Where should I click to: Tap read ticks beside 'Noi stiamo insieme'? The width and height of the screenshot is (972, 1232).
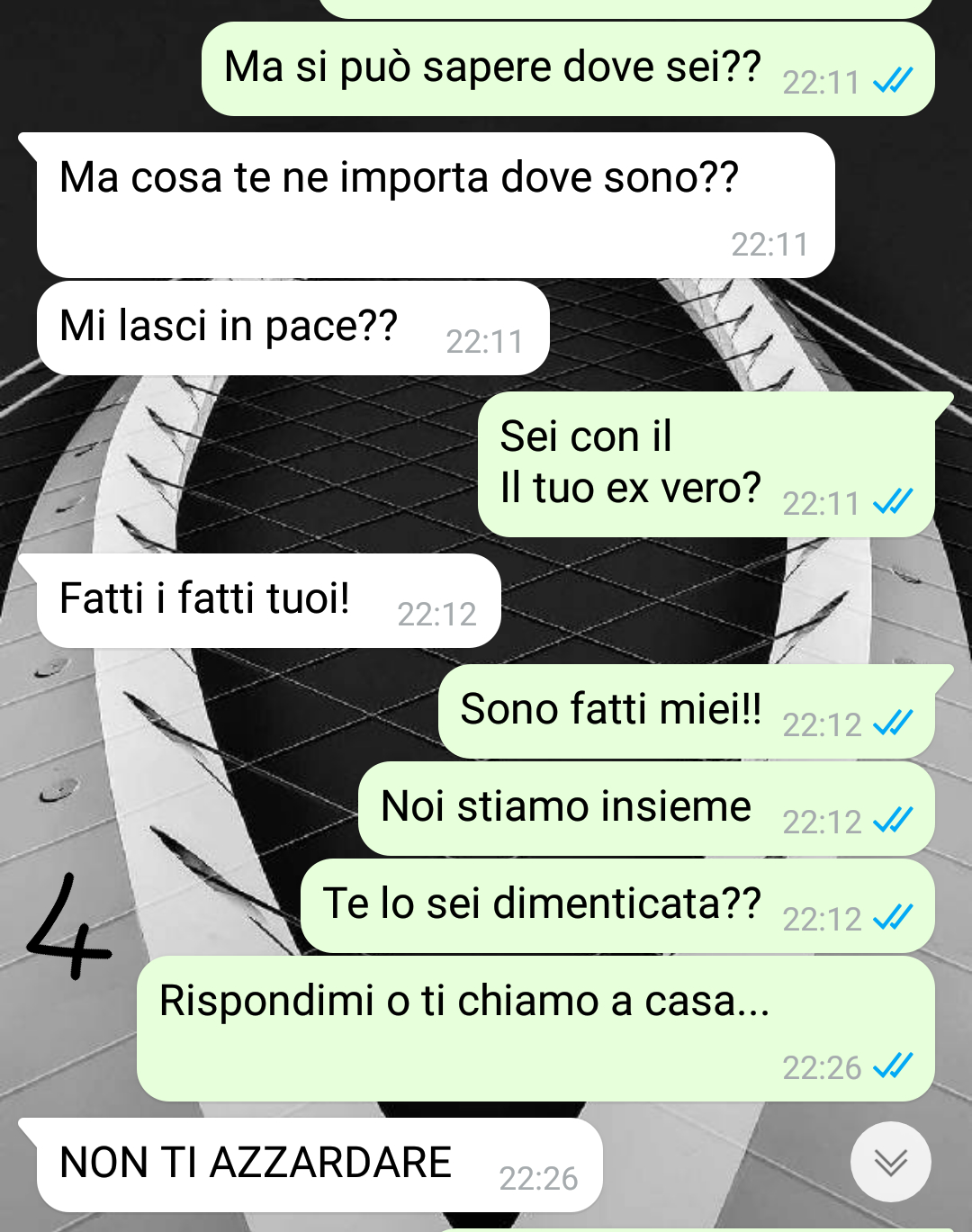pyautogui.click(x=894, y=821)
